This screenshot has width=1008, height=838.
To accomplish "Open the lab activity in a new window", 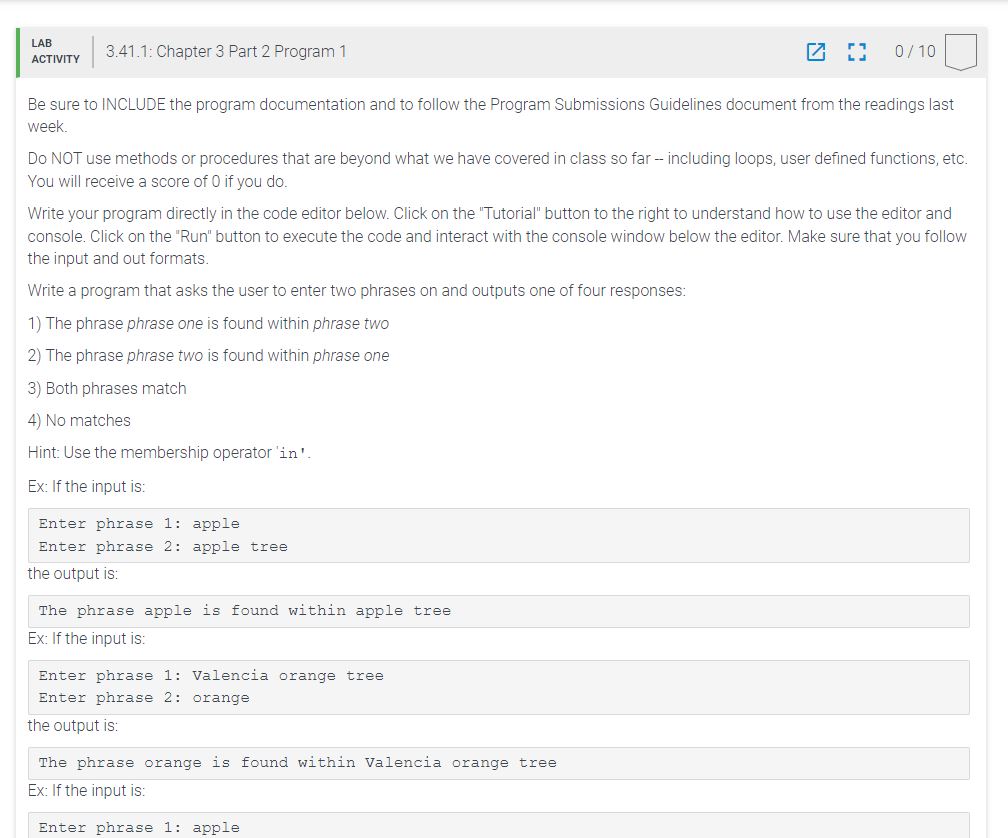I will pos(817,51).
